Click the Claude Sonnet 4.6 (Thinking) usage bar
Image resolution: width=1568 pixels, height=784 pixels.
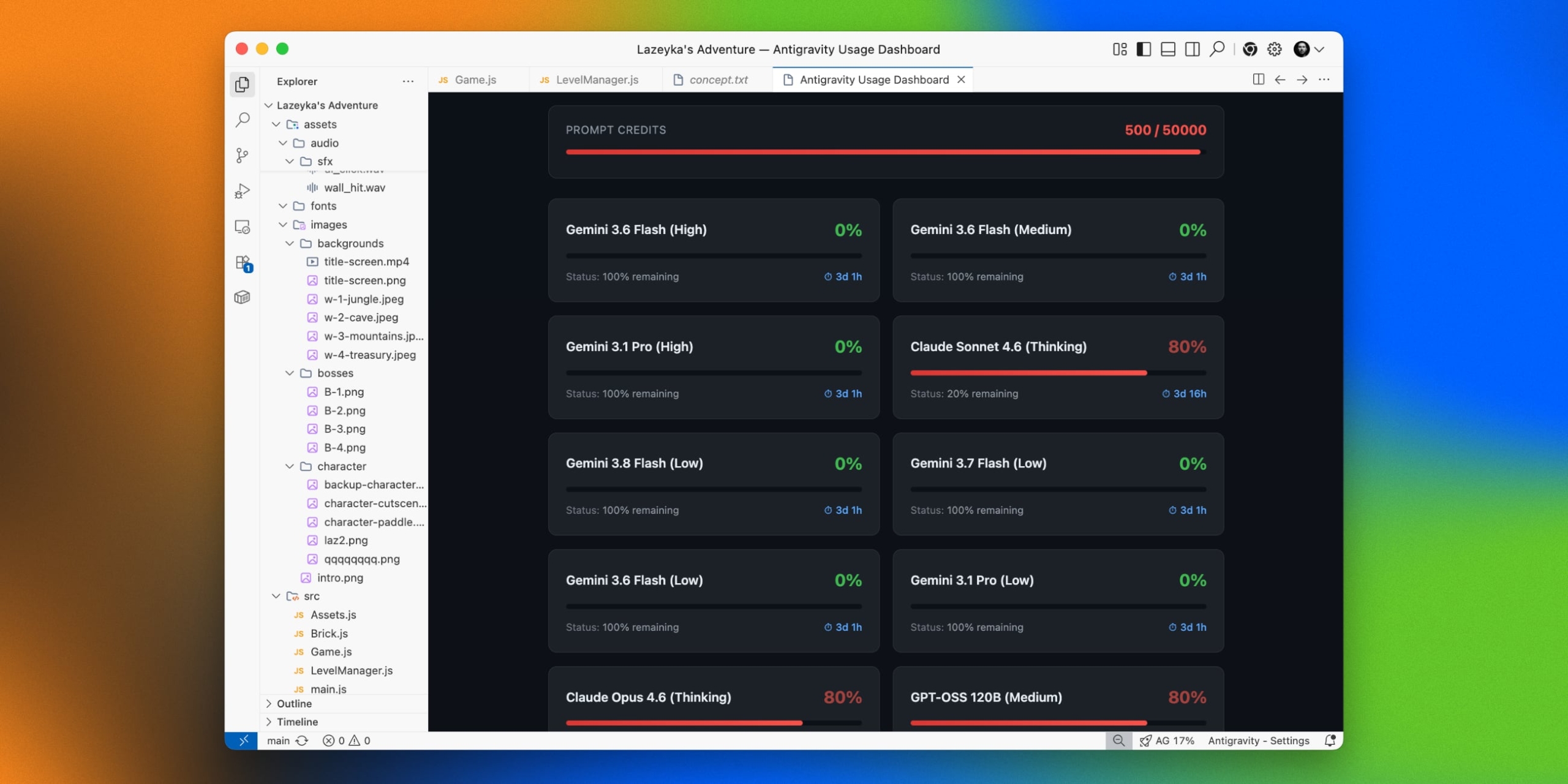pyautogui.click(x=1058, y=373)
